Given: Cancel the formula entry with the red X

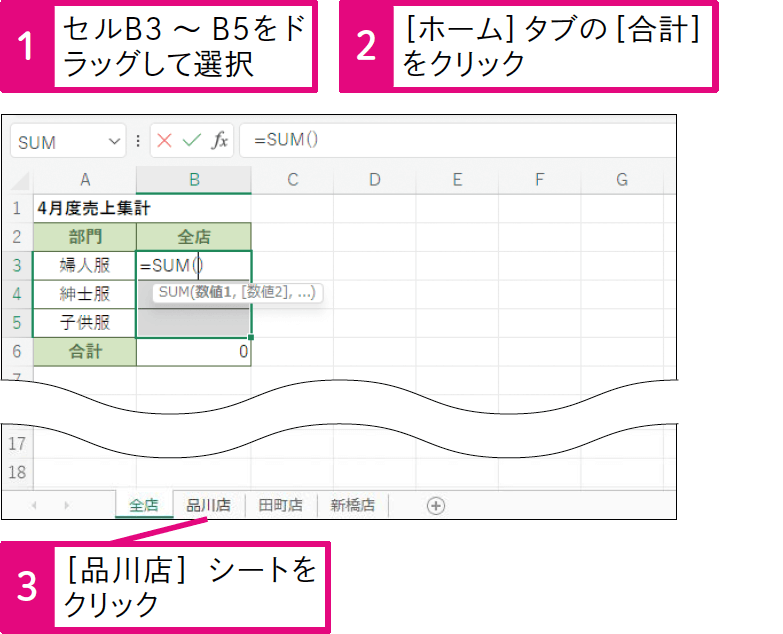Looking at the screenshot, I should pos(164,141).
